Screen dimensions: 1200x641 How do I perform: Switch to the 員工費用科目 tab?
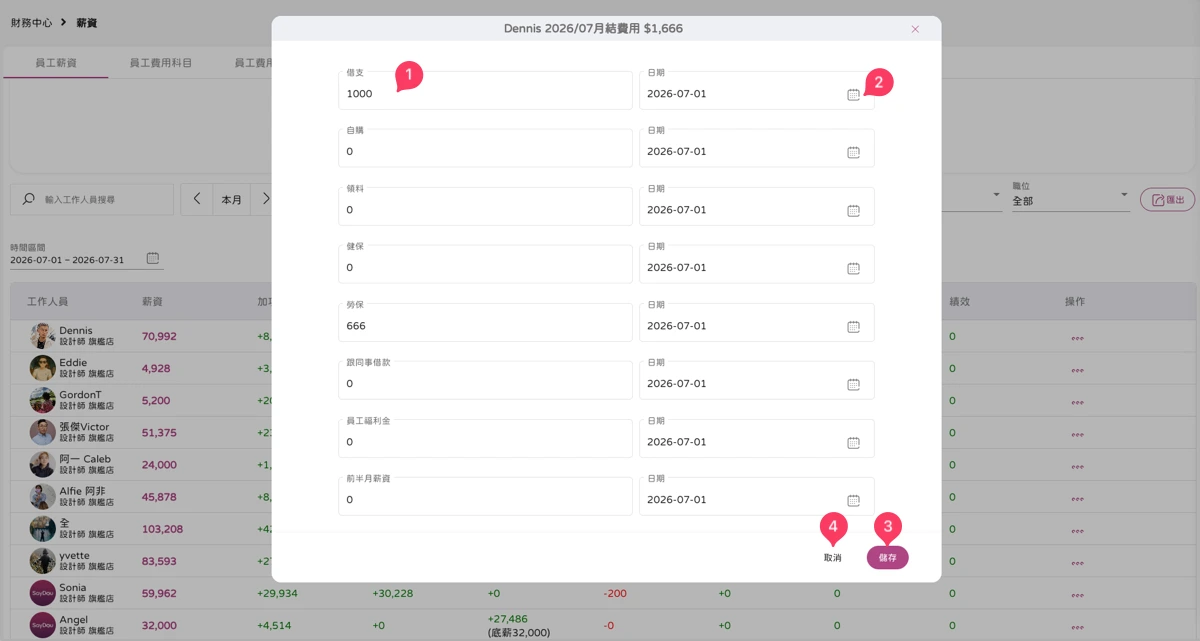(x=161, y=63)
